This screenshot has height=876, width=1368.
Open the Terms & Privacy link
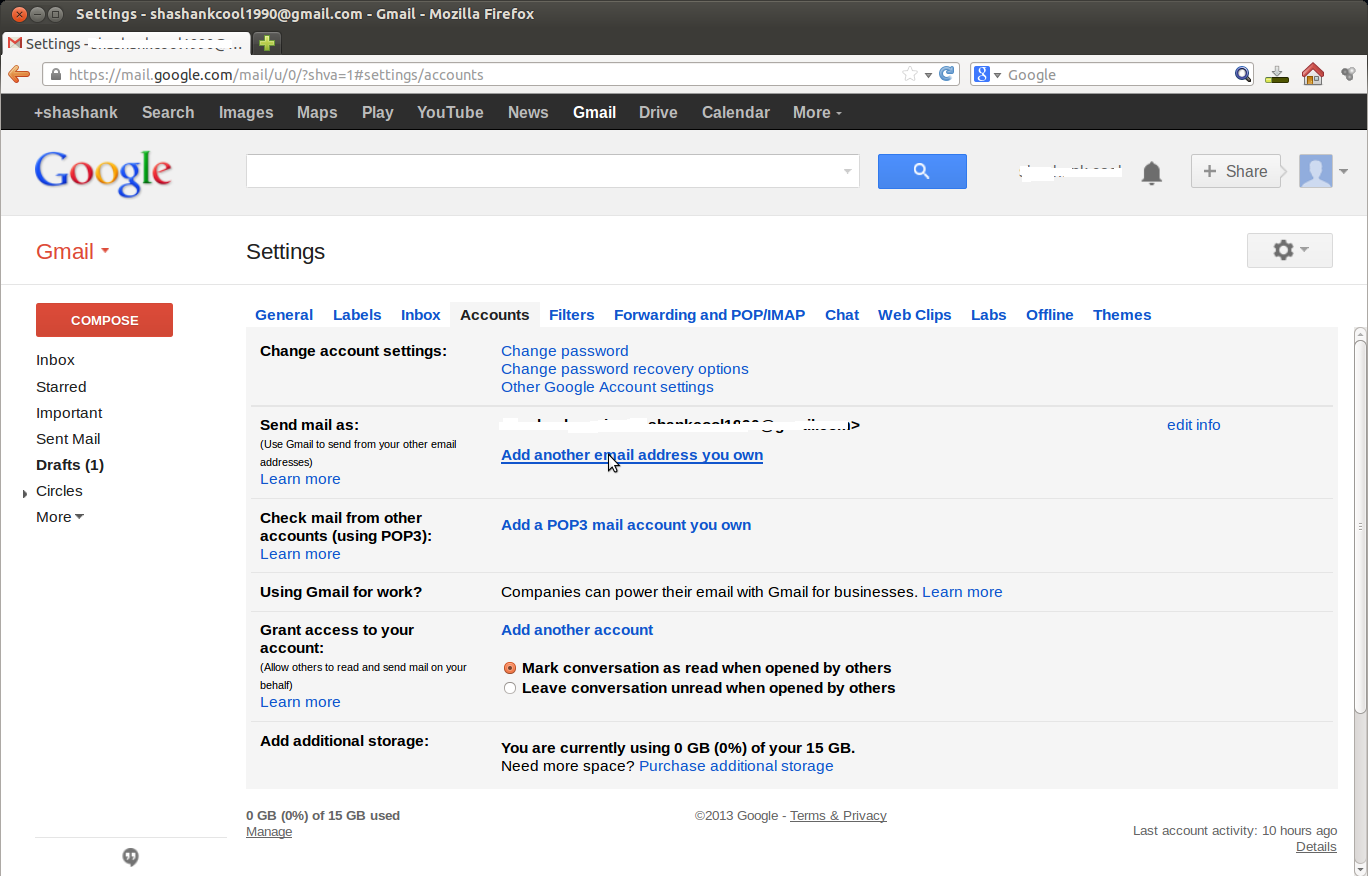pyautogui.click(x=838, y=816)
